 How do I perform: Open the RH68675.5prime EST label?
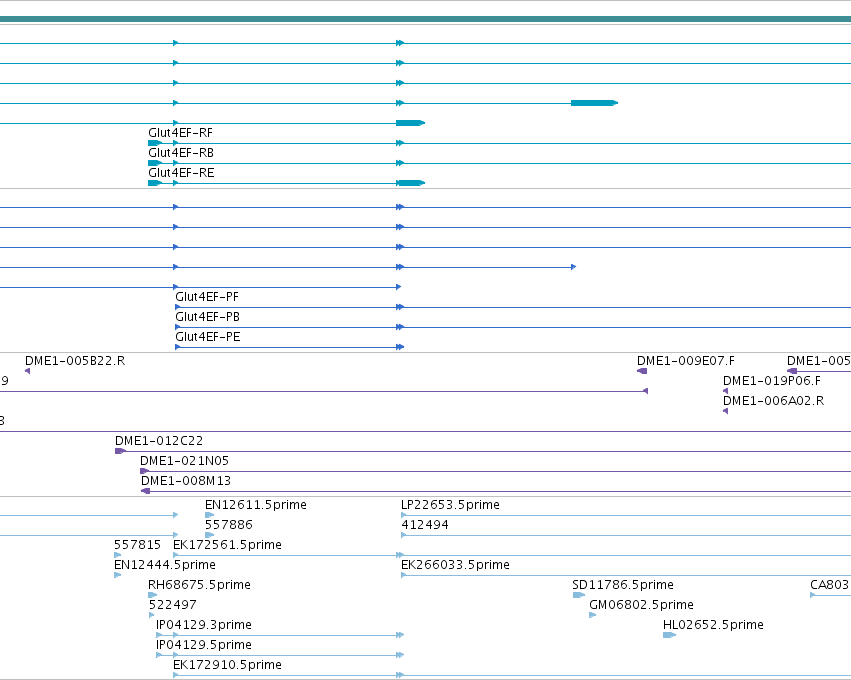199,585
